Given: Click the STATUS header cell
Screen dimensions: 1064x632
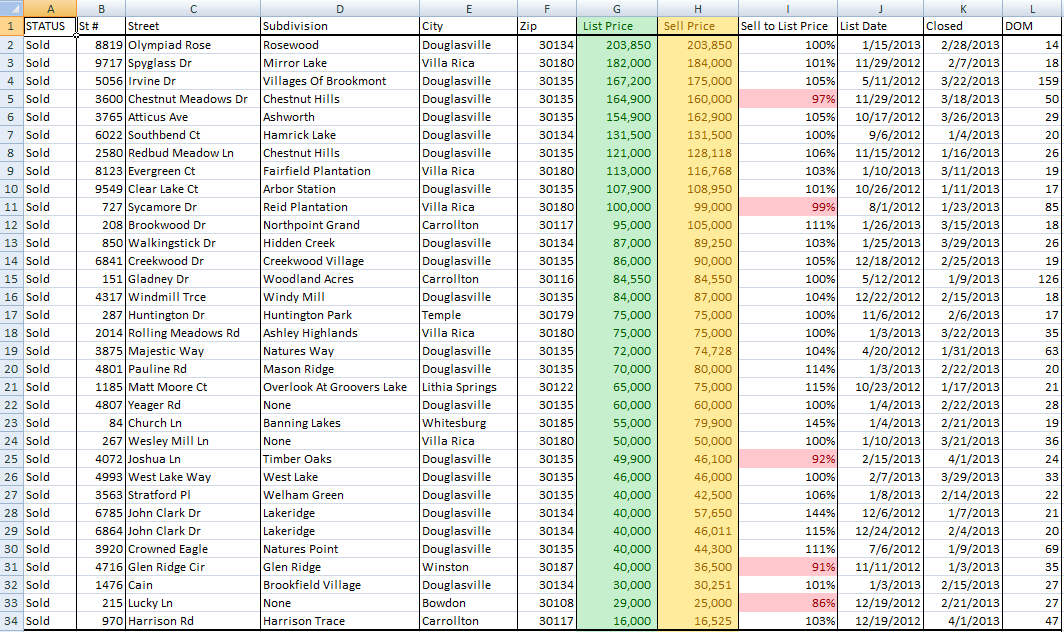Looking at the screenshot, I should click(x=50, y=27).
